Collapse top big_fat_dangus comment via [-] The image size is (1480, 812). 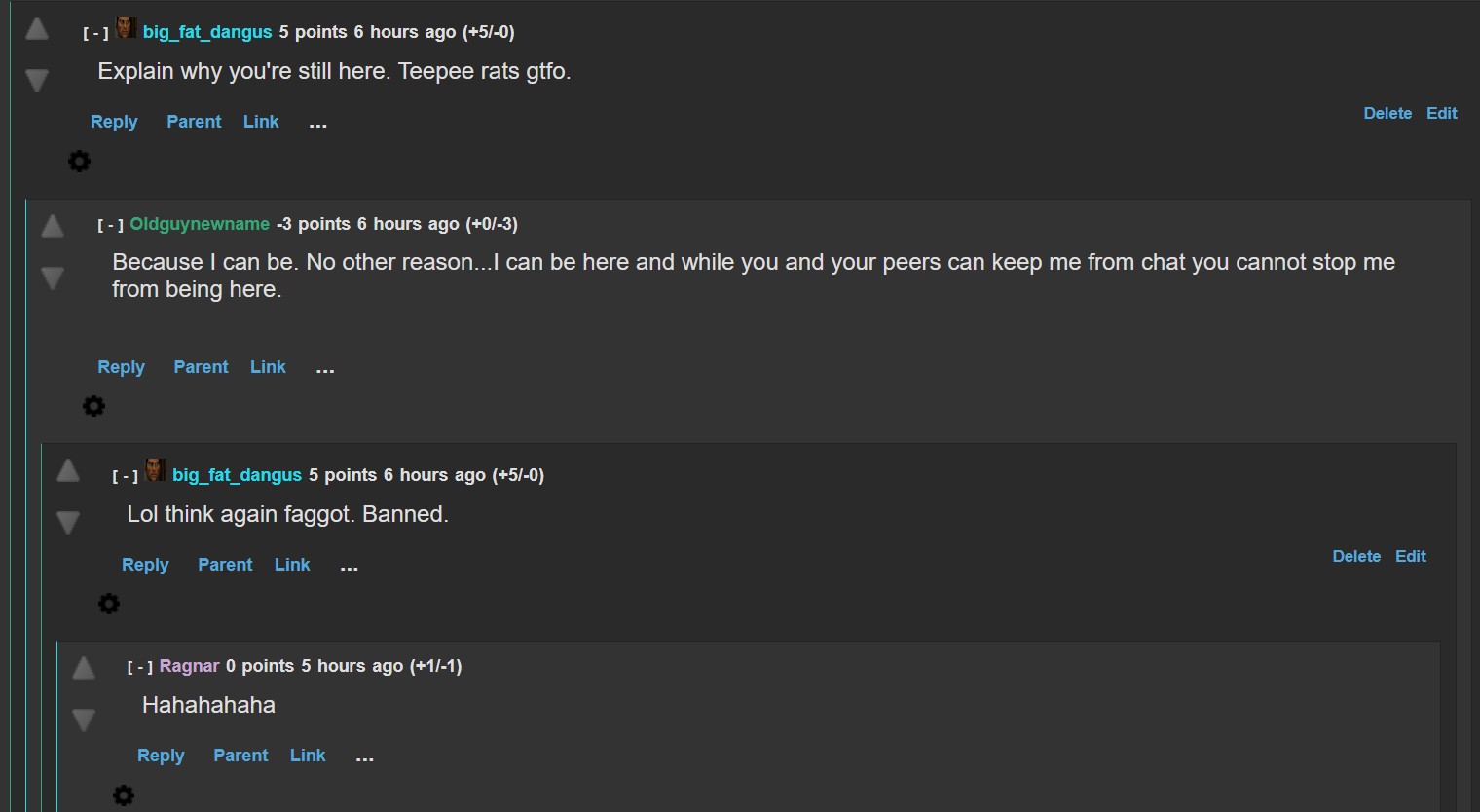[x=95, y=33]
